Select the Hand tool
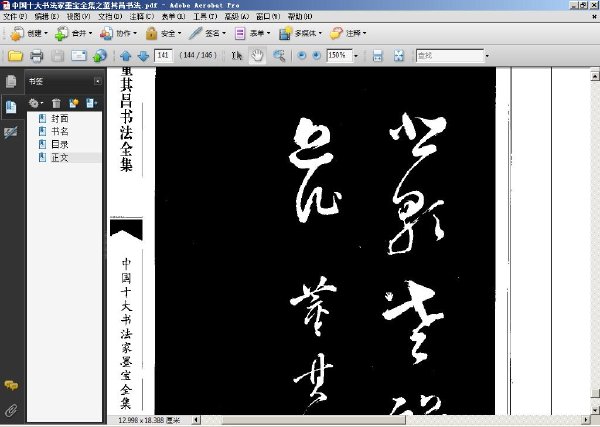This screenshot has height=427, width=600. [x=257, y=56]
